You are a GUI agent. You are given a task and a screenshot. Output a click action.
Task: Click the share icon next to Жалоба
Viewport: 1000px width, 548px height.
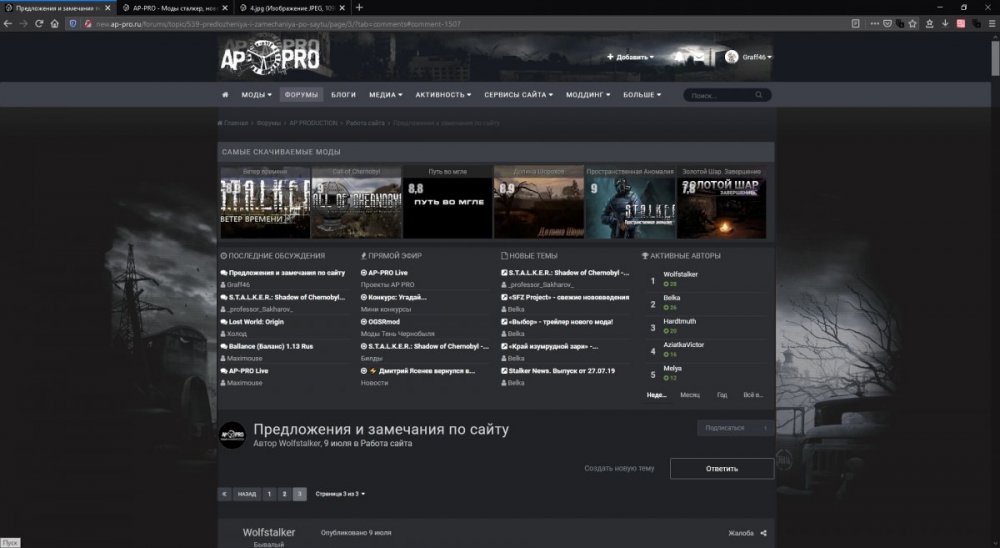[x=764, y=533]
